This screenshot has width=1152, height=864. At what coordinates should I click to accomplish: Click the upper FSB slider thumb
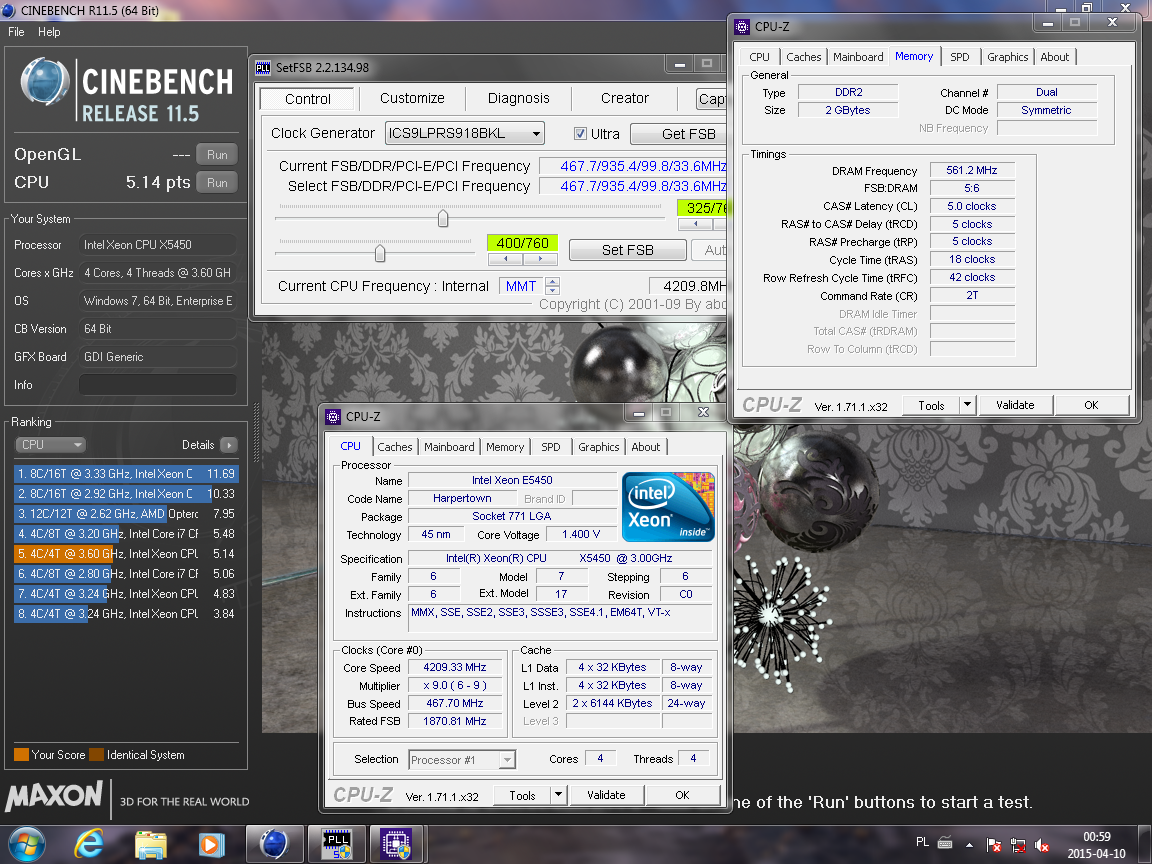443,218
